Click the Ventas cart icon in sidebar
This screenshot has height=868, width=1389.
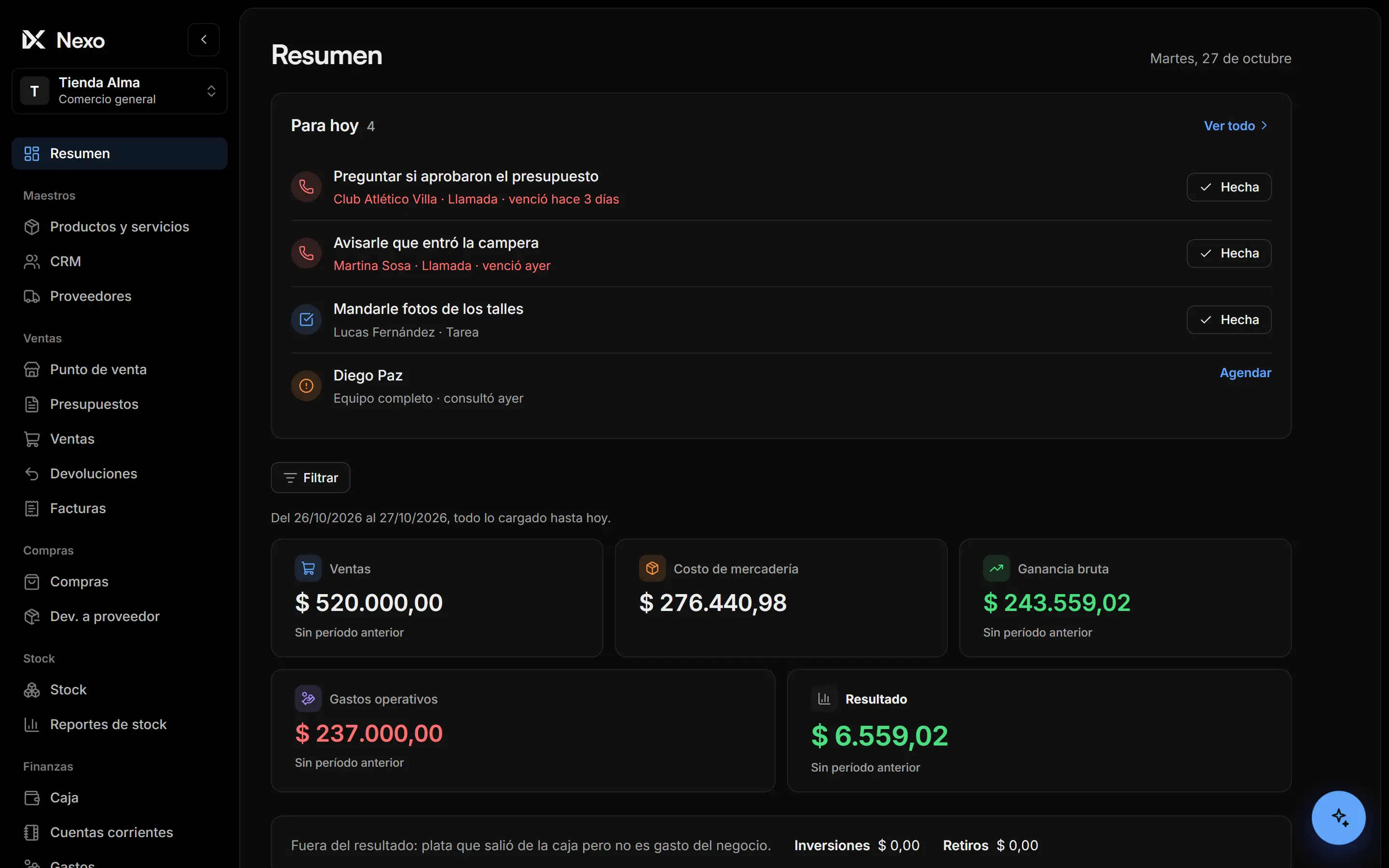[x=32, y=439]
